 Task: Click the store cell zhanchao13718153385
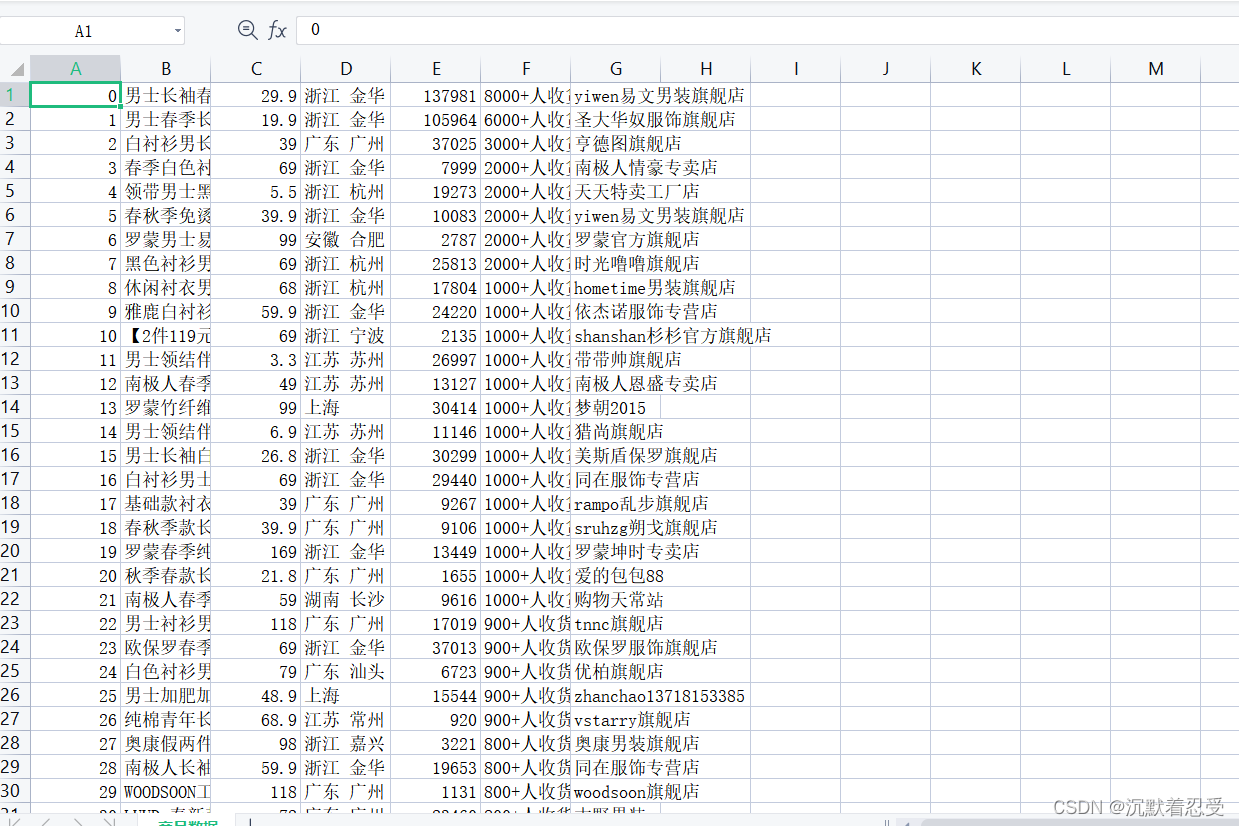pyautogui.click(x=660, y=695)
